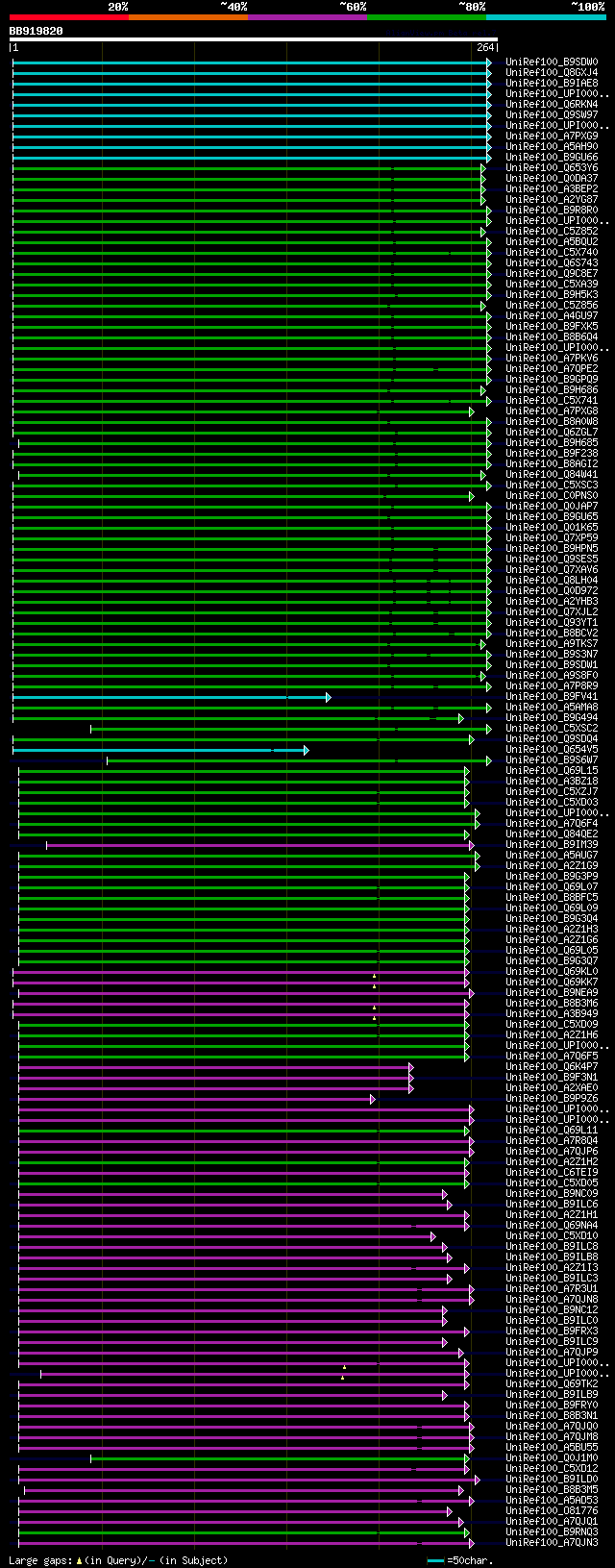
Task: Select label UniRef100_C5X740
Action: pyautogui.click(x=552, y=252)
